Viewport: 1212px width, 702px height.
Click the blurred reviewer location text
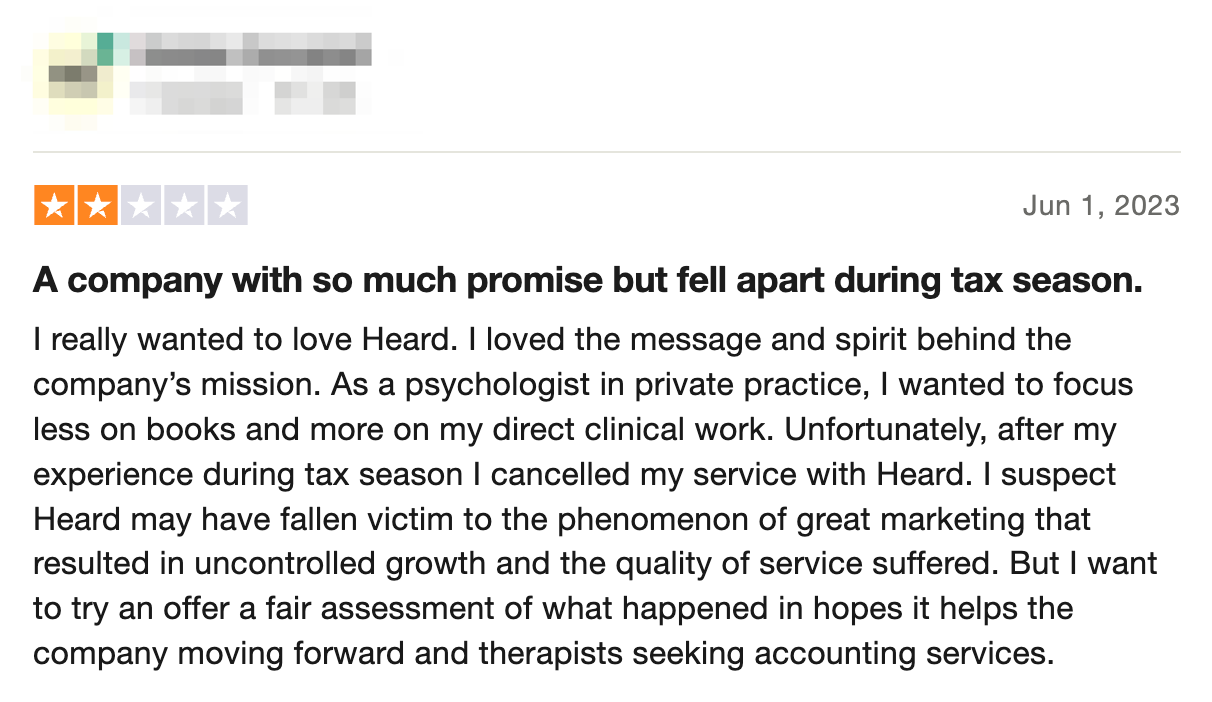tap(314, 97)
